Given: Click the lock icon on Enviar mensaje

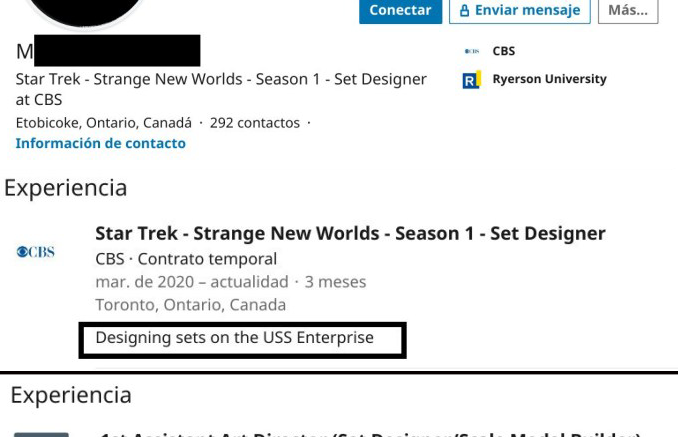Looking at the screenshot, I should coord(464,10).
